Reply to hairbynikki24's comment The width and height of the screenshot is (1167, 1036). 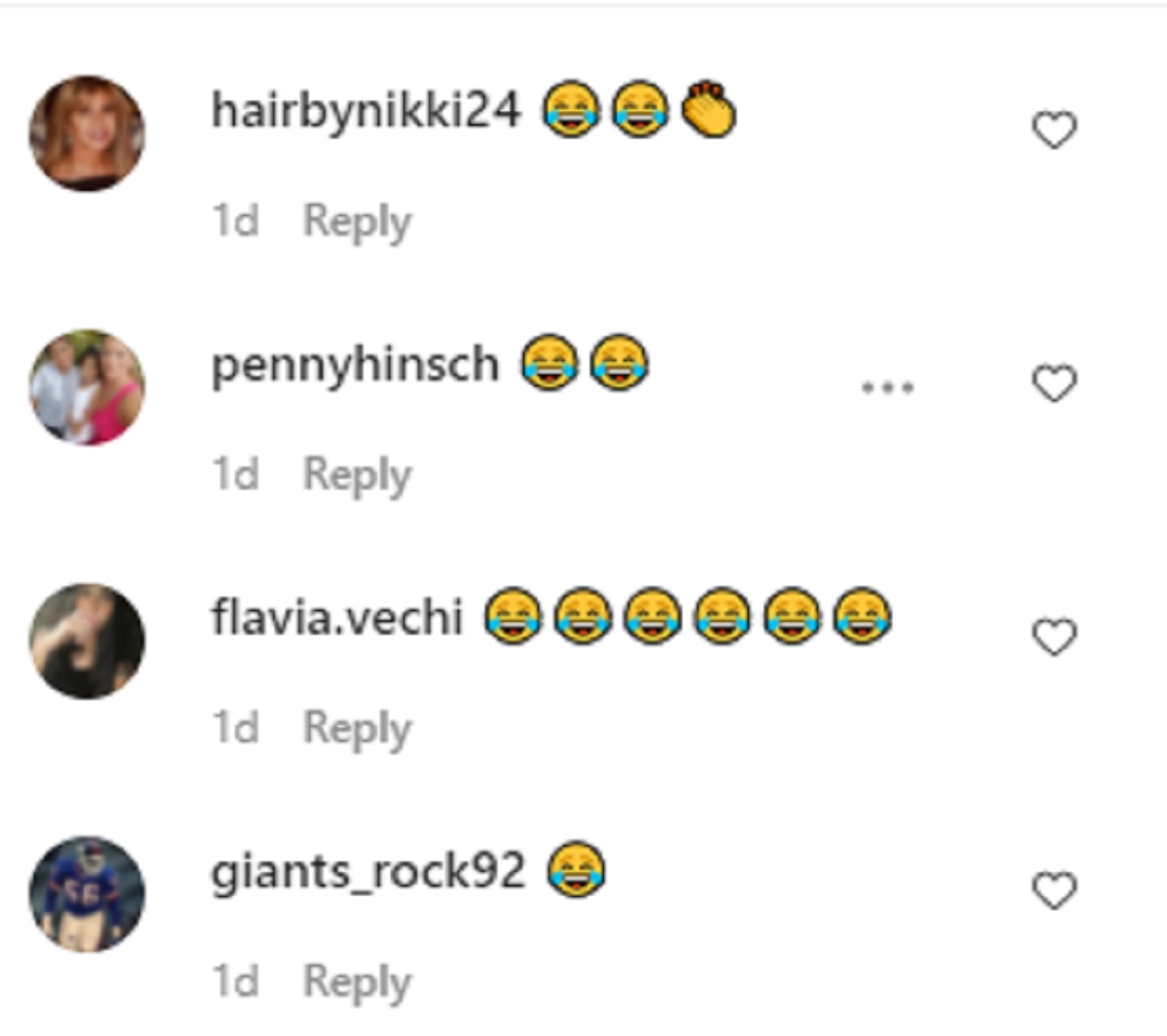coord(357,222)
